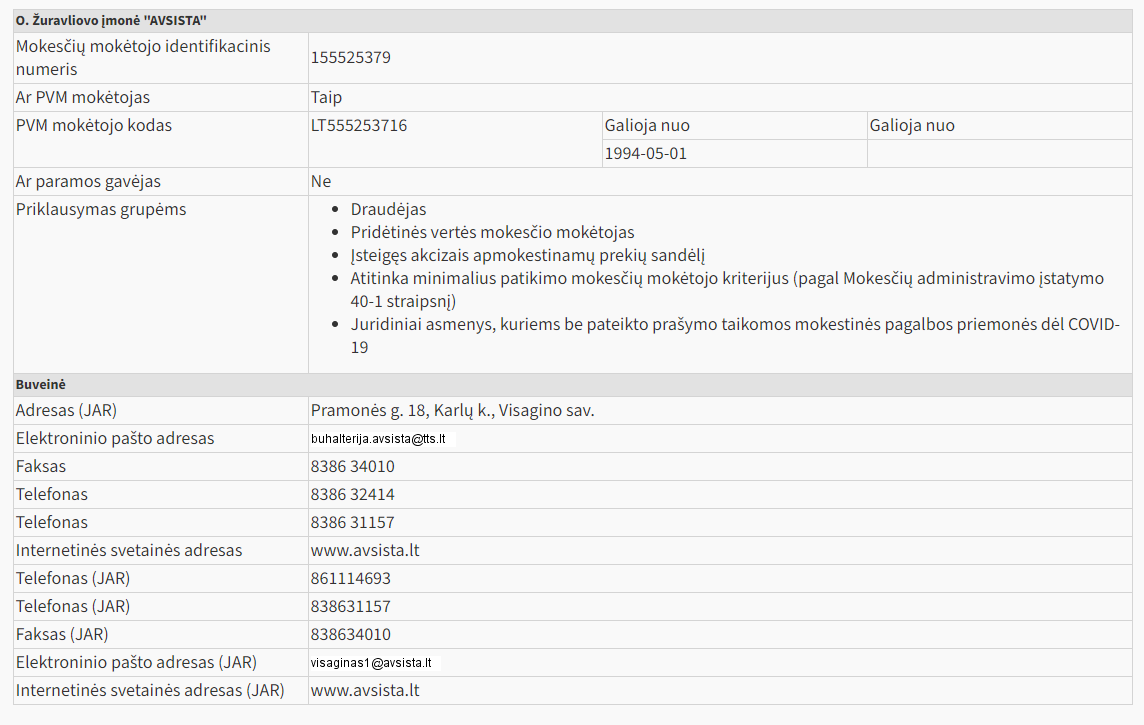The image size is (1144, 725).
Task: Click the JAR phone number 838631157
Action: [351, 607]
